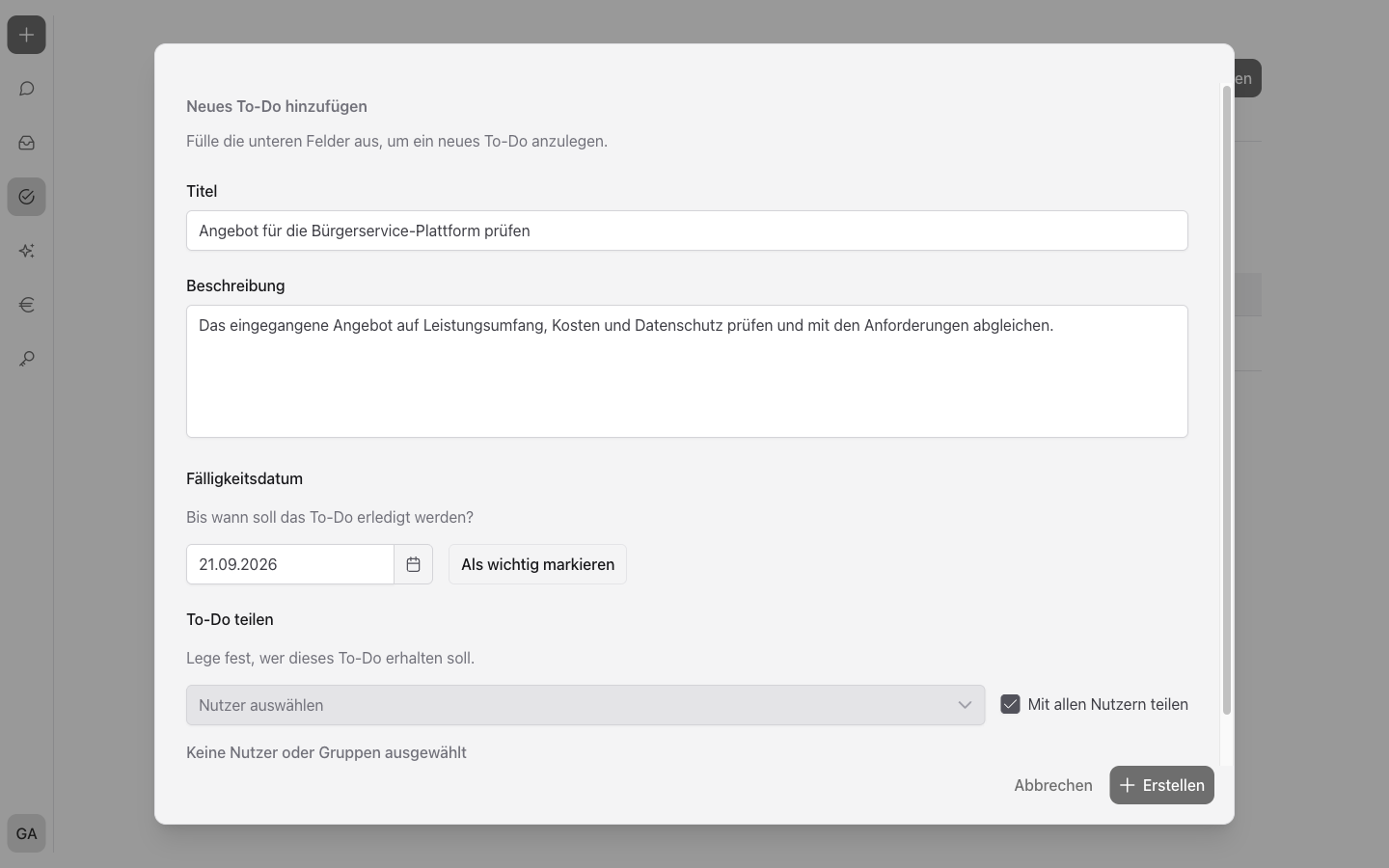
Task: Click 'Lege fest, wer dieses To-Do erhalten soll.' text
Action: point(330,658)
